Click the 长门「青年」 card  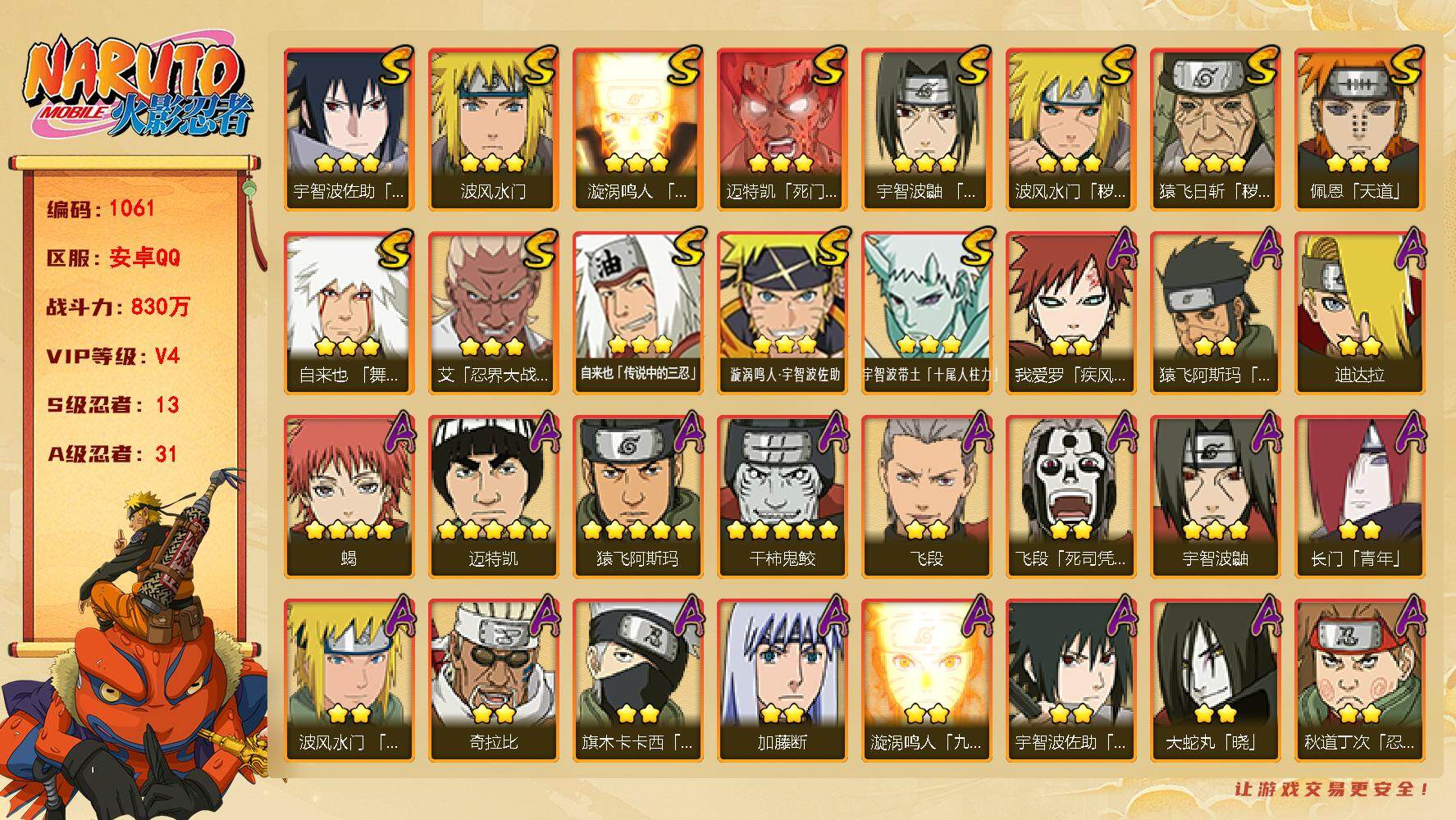[1359, 497]
